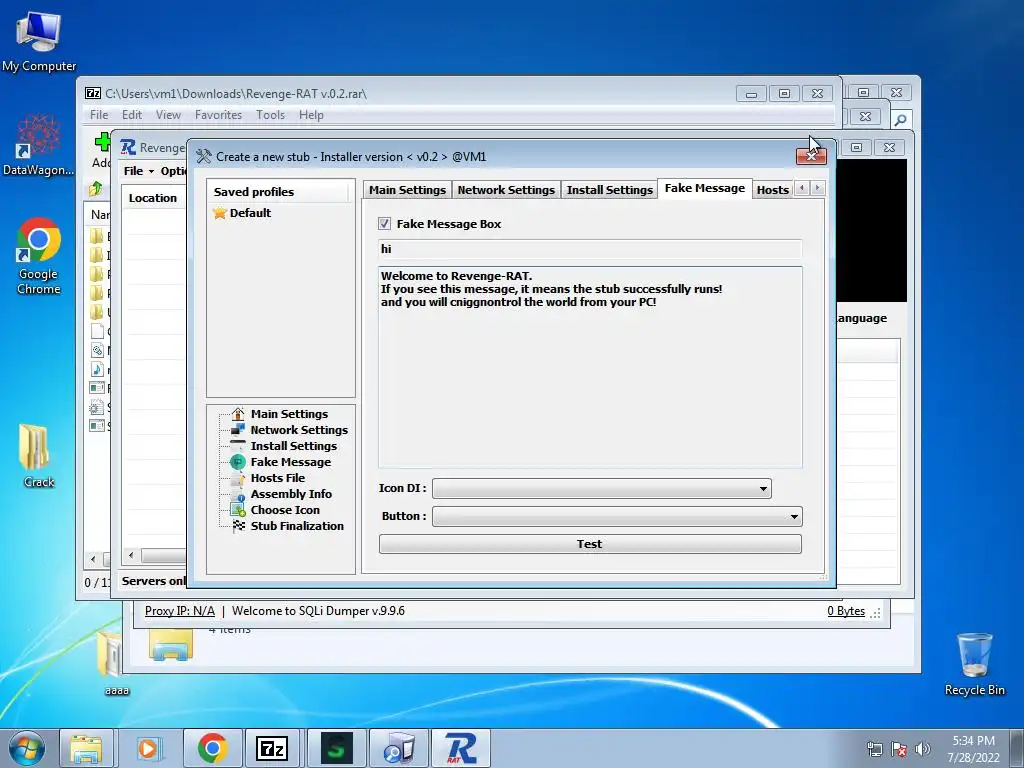Viewport: 1024px width, 768px height.
Task: Click the Action Center flag in system tray
Action: [x=899, y=749]
